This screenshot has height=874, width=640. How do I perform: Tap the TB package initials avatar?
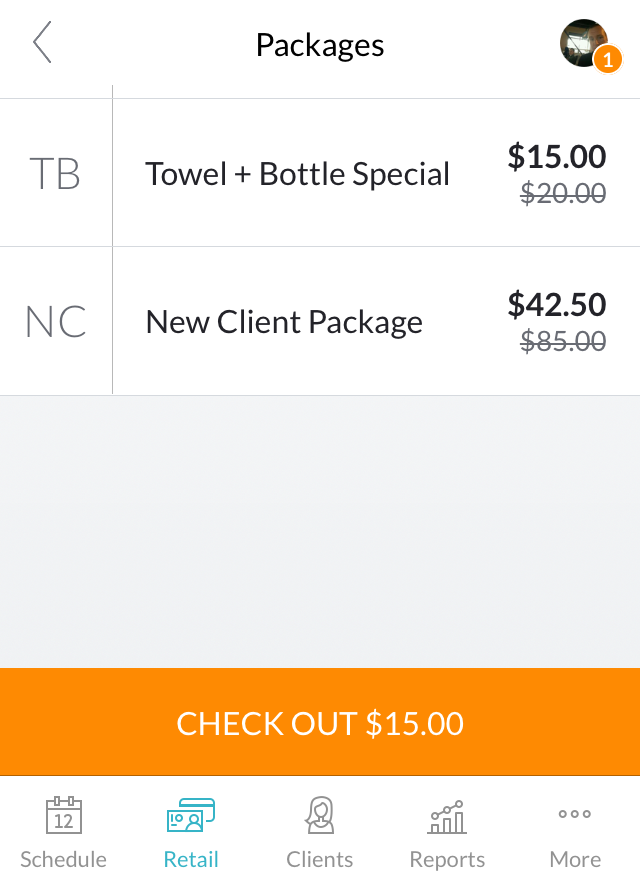pos(55,172)
